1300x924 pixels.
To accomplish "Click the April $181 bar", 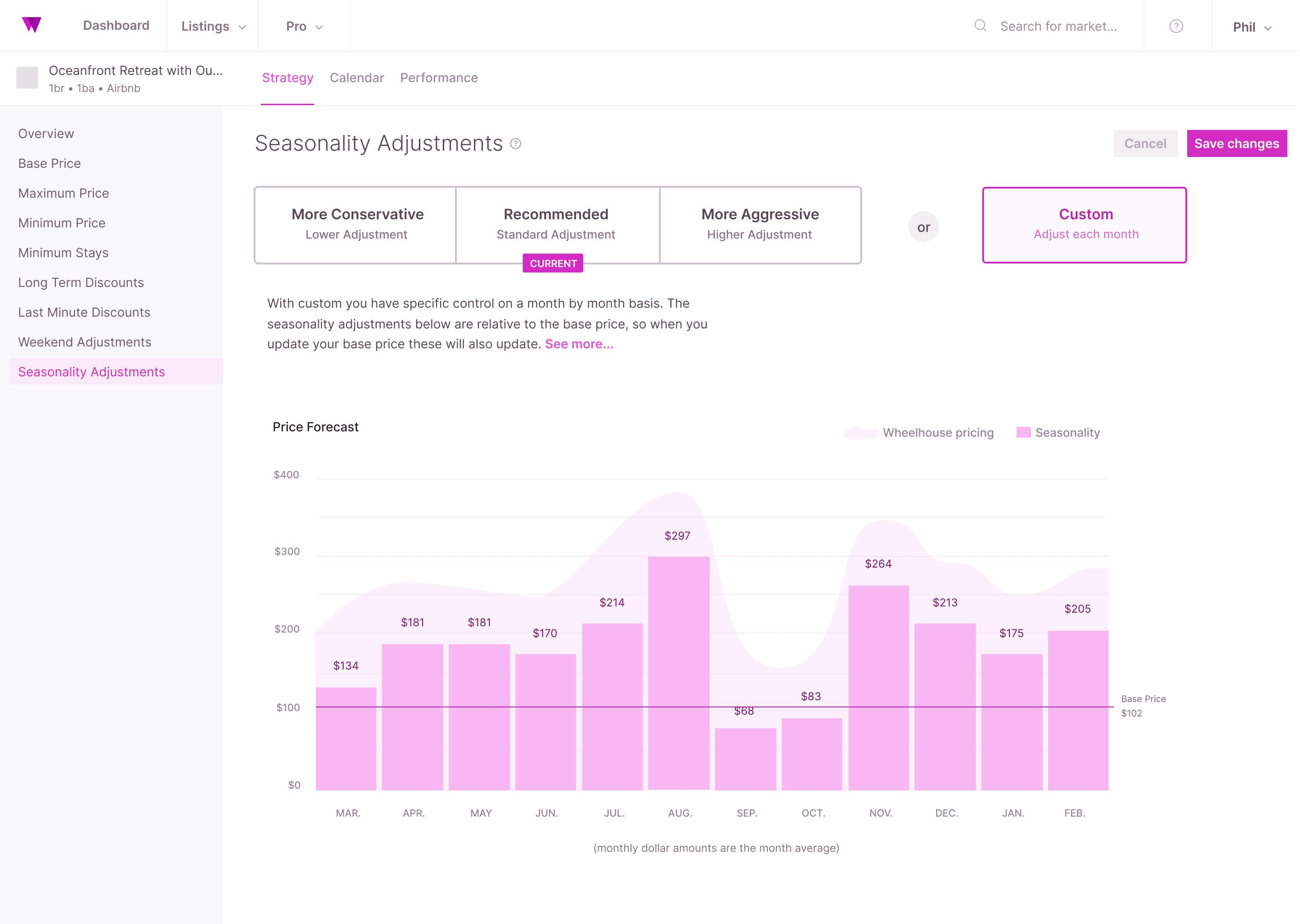I will (412, 717).
